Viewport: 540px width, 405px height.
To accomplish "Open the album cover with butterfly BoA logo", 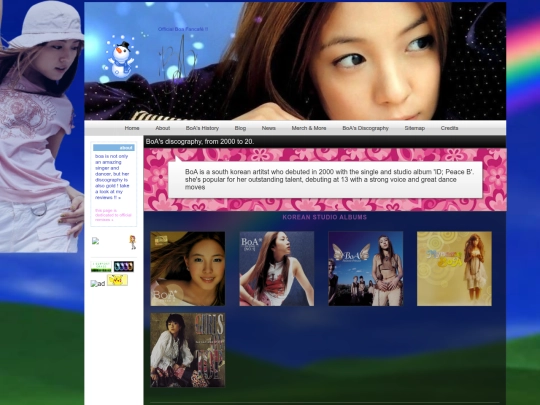I will click(365, 269).
